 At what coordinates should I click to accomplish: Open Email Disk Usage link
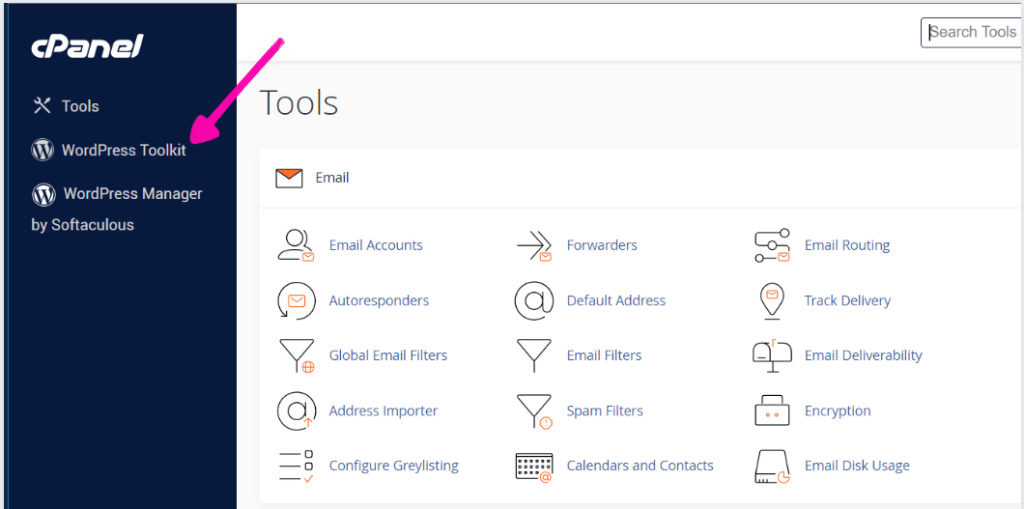pyautogui.click(x=857, y=466)
